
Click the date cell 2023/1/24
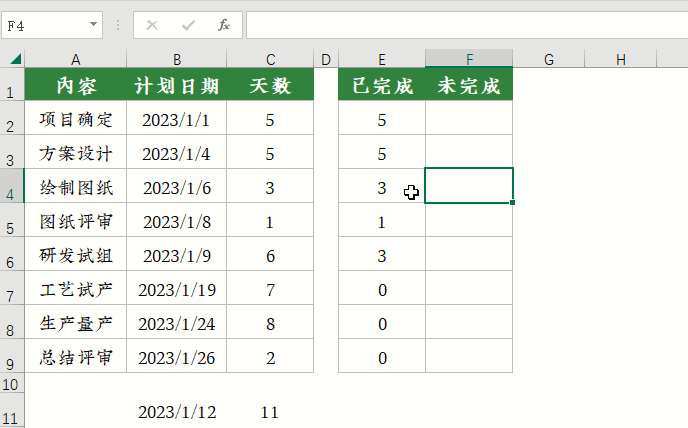(176, 322)
